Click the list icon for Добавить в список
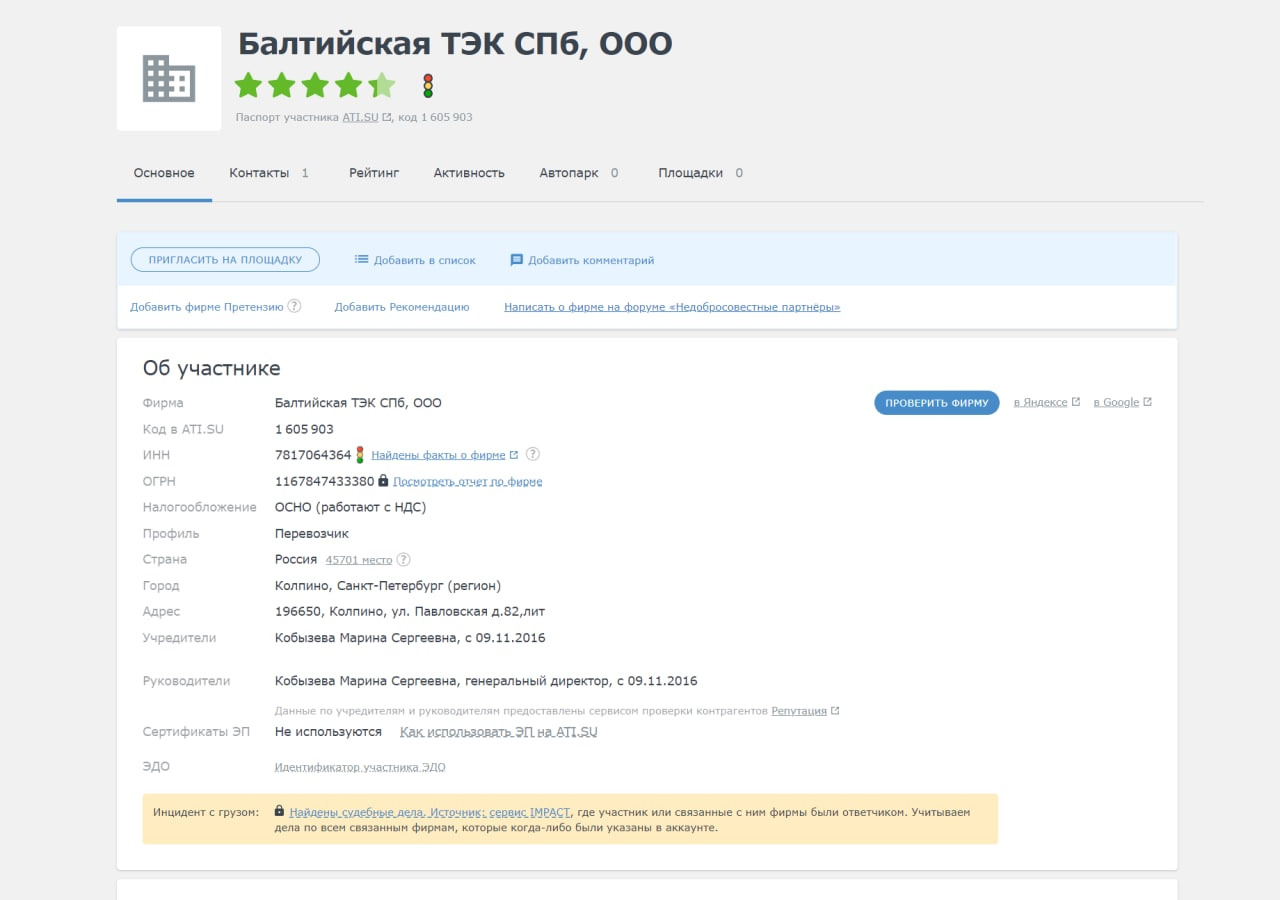The image size is (1280, 900). pyautogui.click(x=362, y=260)
